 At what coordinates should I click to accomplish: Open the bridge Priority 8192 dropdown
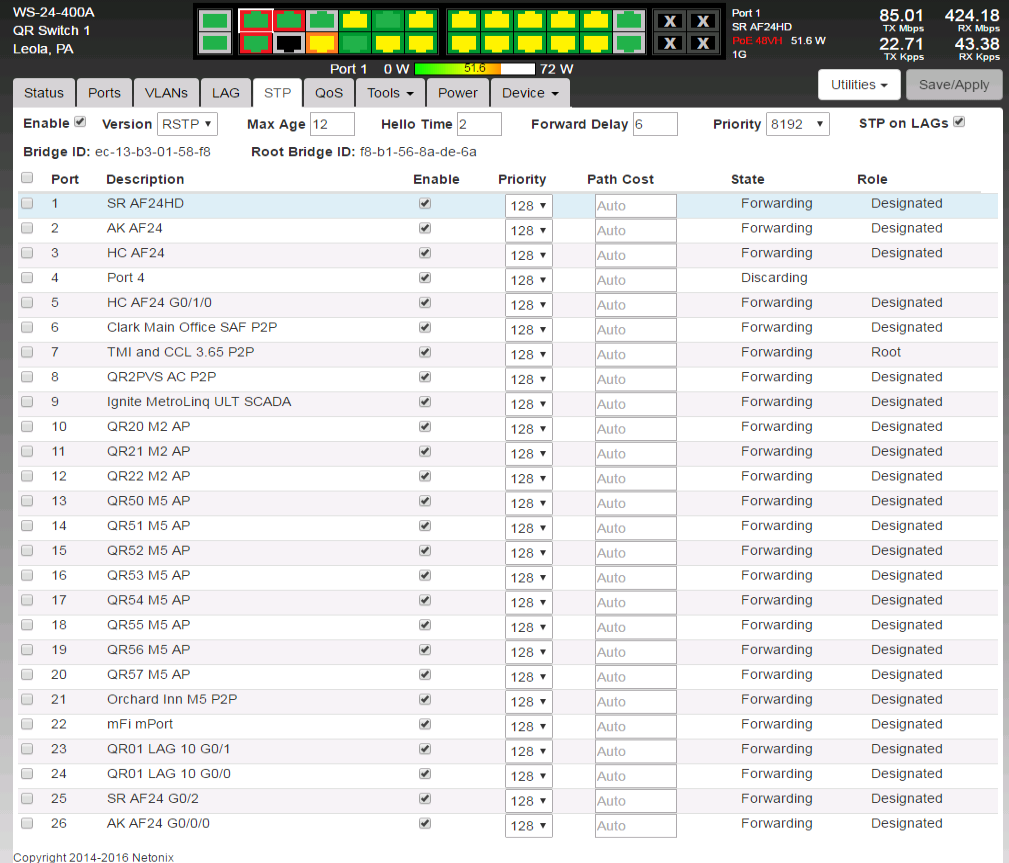pos(797,124)
